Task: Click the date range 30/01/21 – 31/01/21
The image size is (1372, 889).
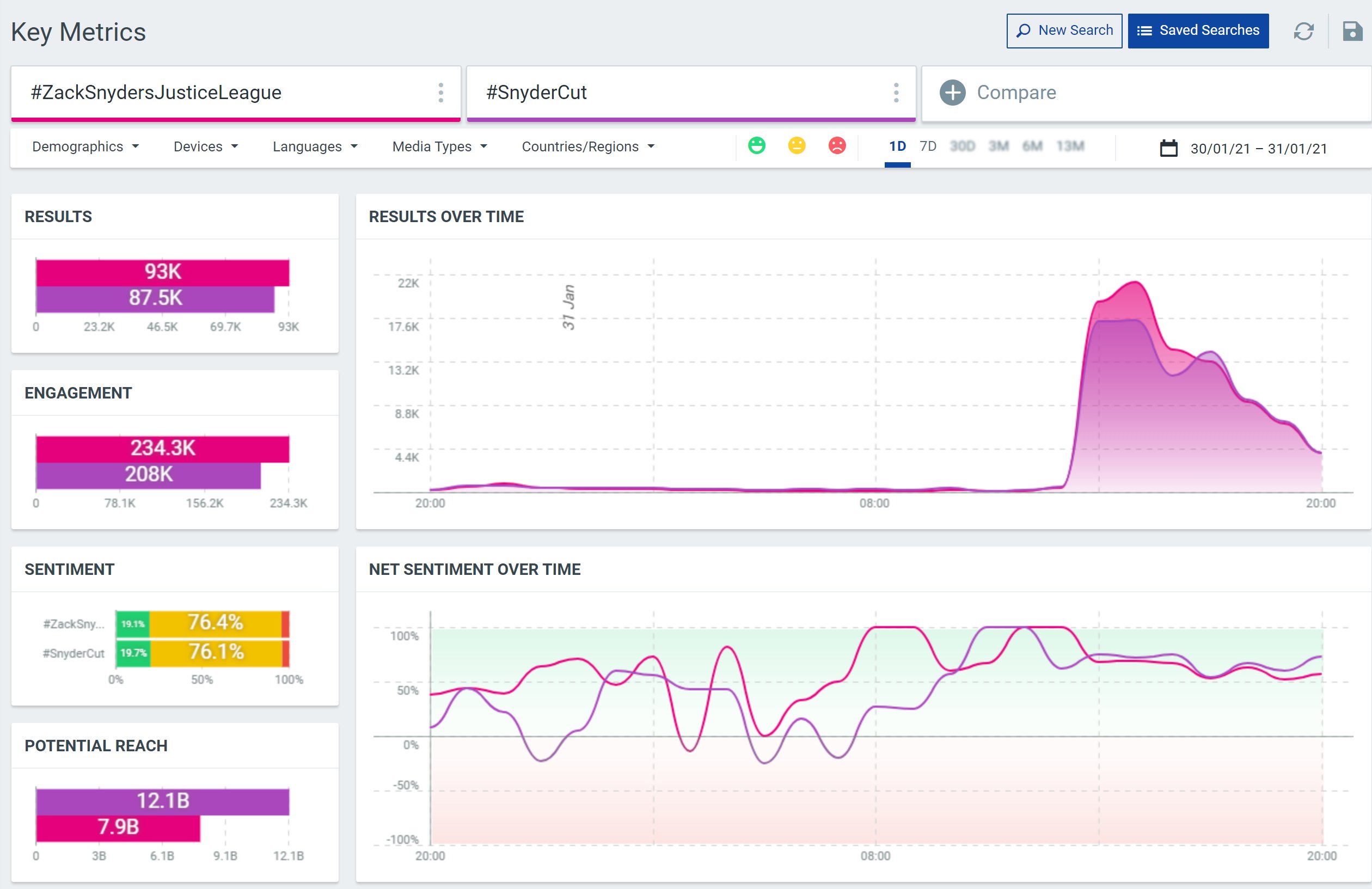Action: pos(1259,149)
